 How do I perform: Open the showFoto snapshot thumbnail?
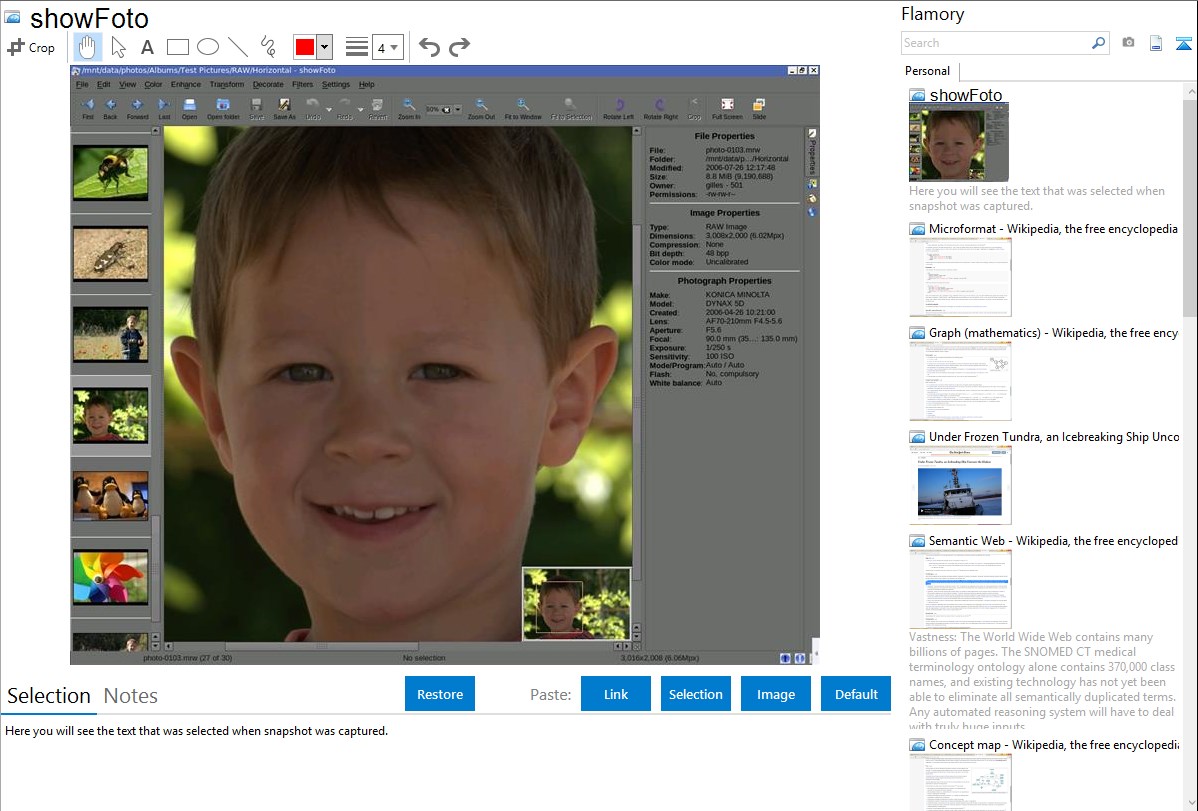959,143
